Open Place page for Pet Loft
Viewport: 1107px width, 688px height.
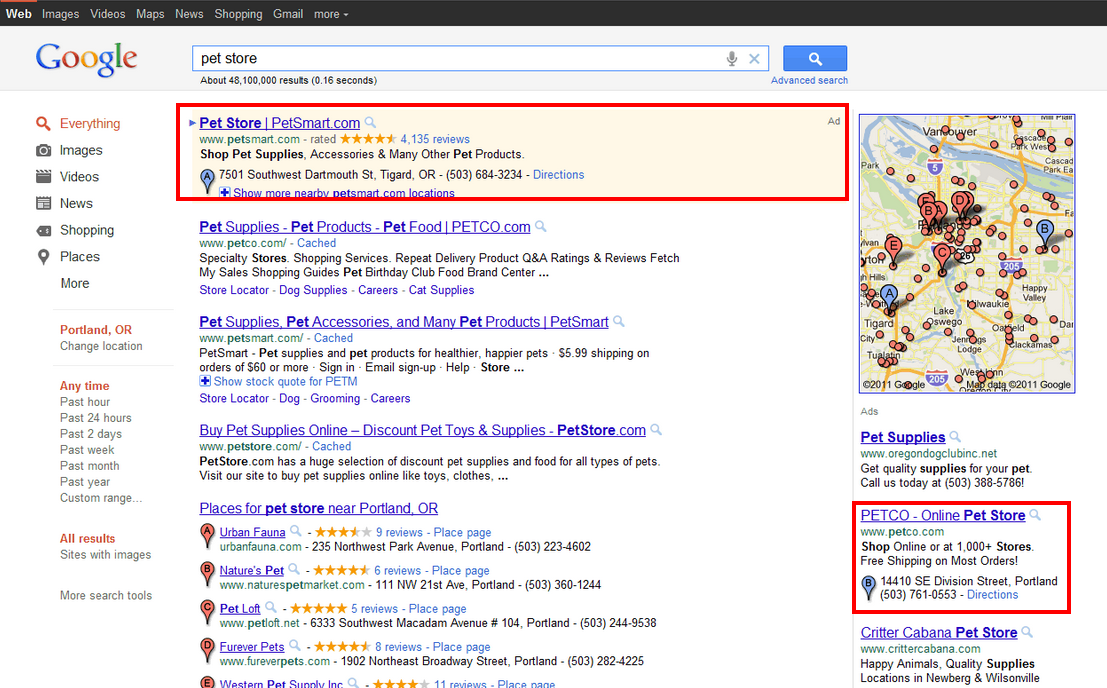[x=438, y=609]
